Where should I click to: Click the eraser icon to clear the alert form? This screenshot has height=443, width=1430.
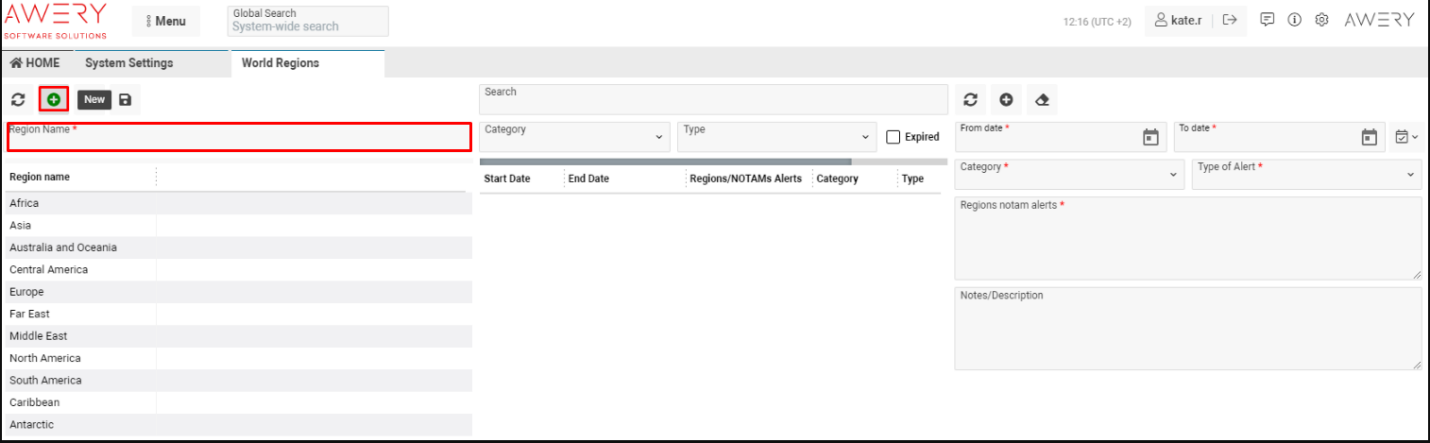tap(1042, 100)
